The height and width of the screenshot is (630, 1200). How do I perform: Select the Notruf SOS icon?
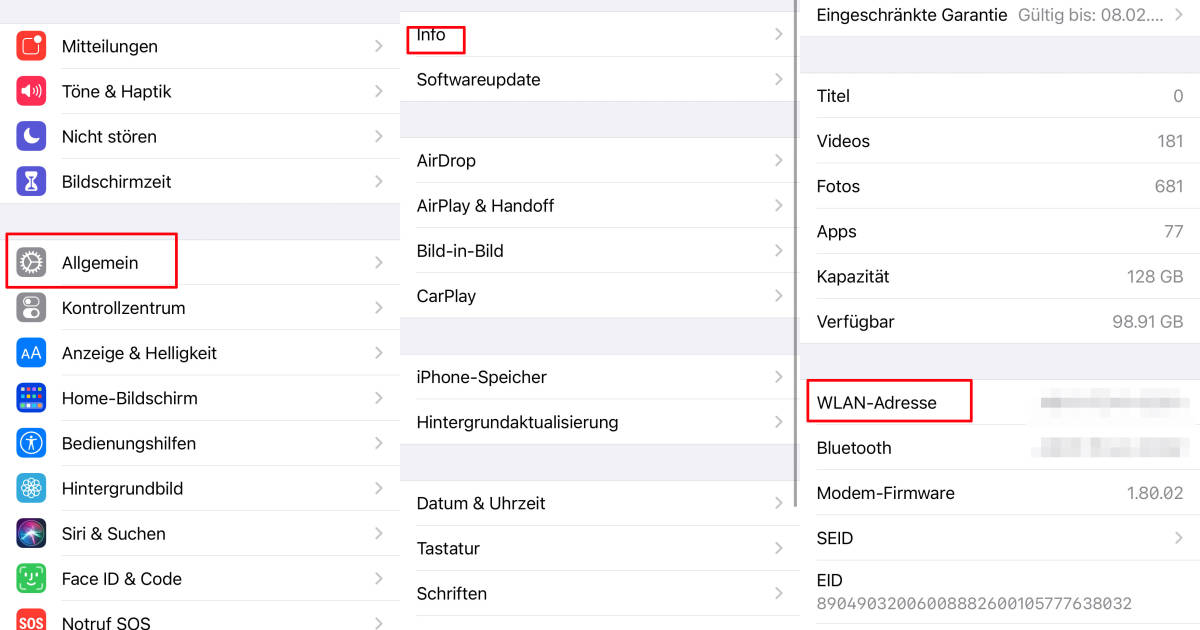click(31, 620)
